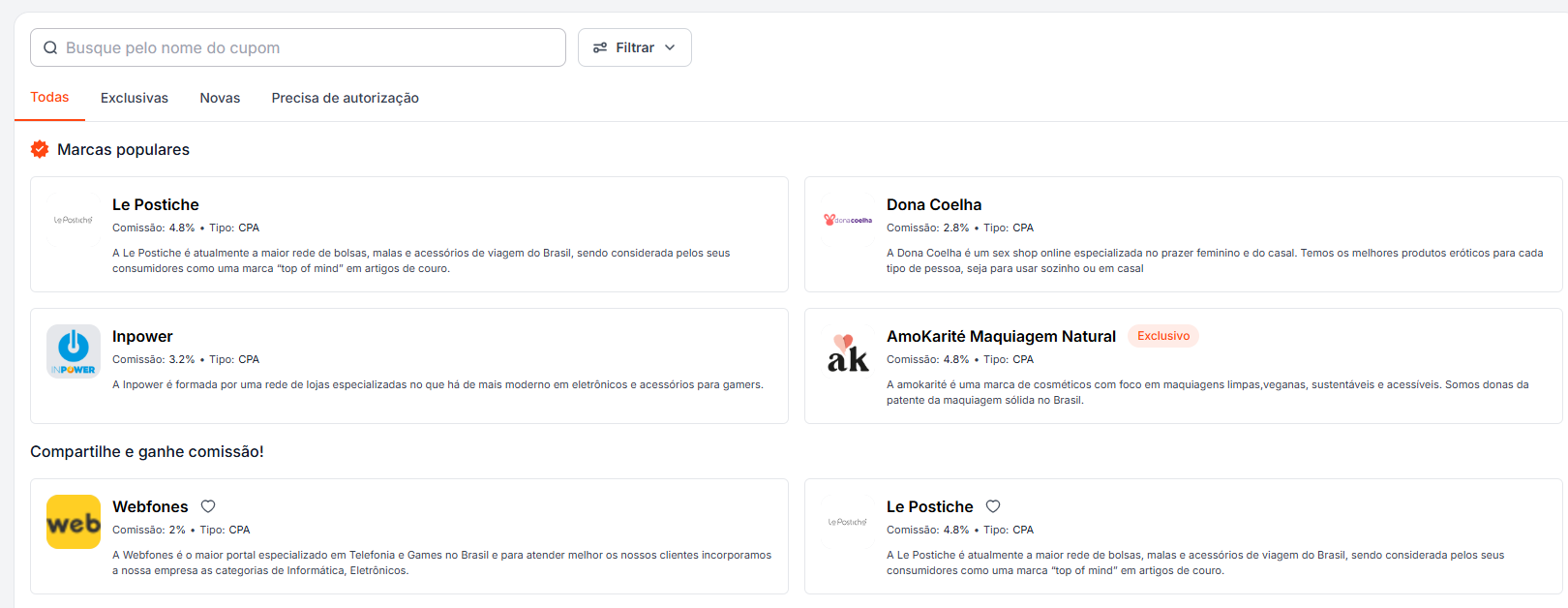
Task: Switch to the Exclusivas tab
Action: click(135, 98)
